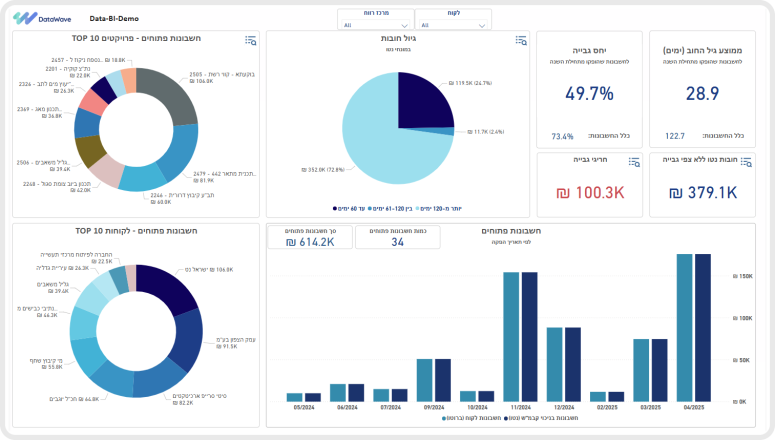
Task: Click the 379.1K net debts value
Action: coord(702,193)
